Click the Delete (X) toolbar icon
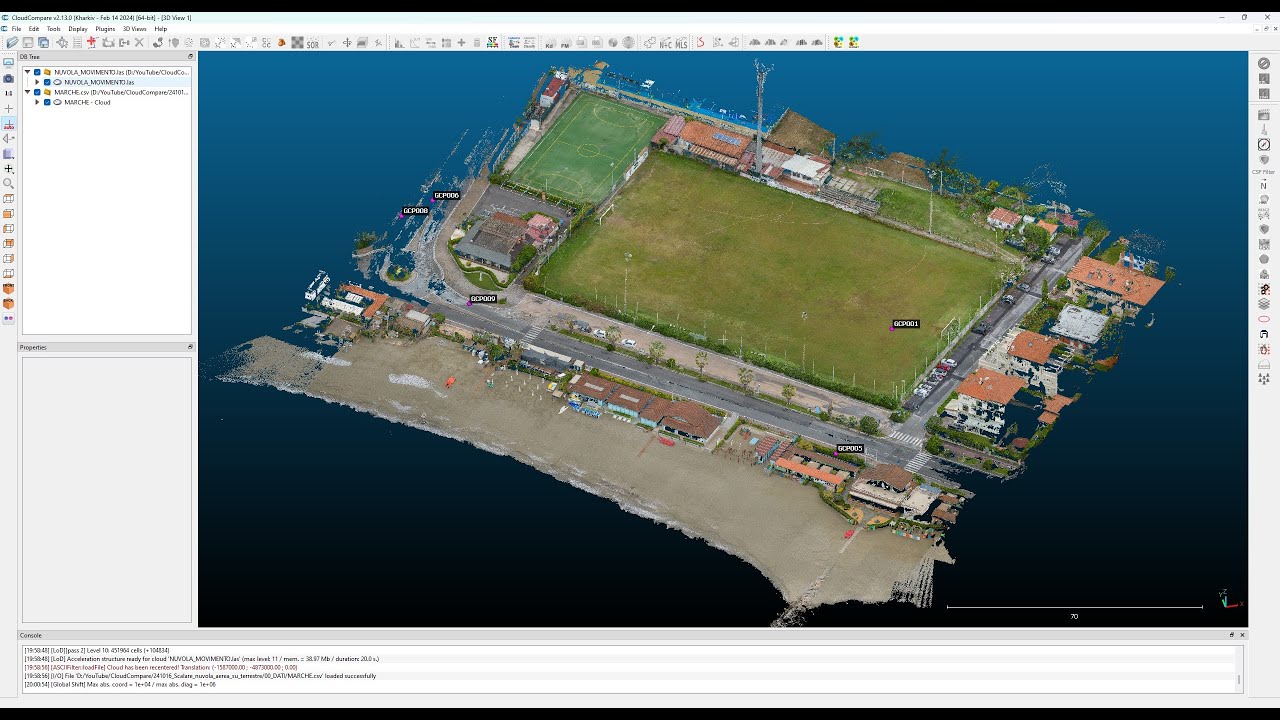The height and width of the screenshot is (720, 1280). click(x=139, y=42)
